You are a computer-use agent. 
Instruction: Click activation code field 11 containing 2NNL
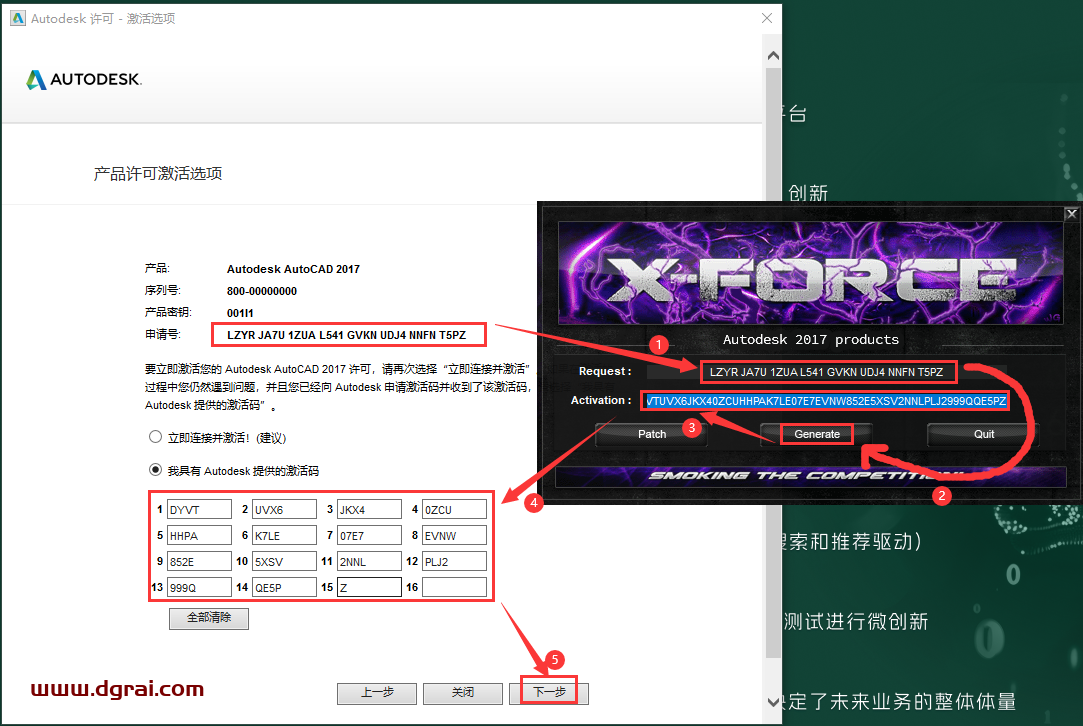click(369, 562)
